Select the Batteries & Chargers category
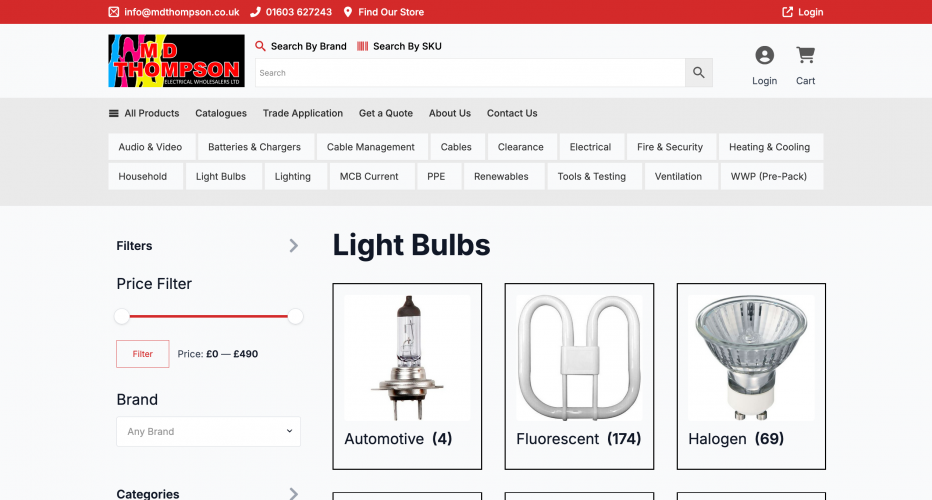Screen dimensions: 932x500 (255, 147)
